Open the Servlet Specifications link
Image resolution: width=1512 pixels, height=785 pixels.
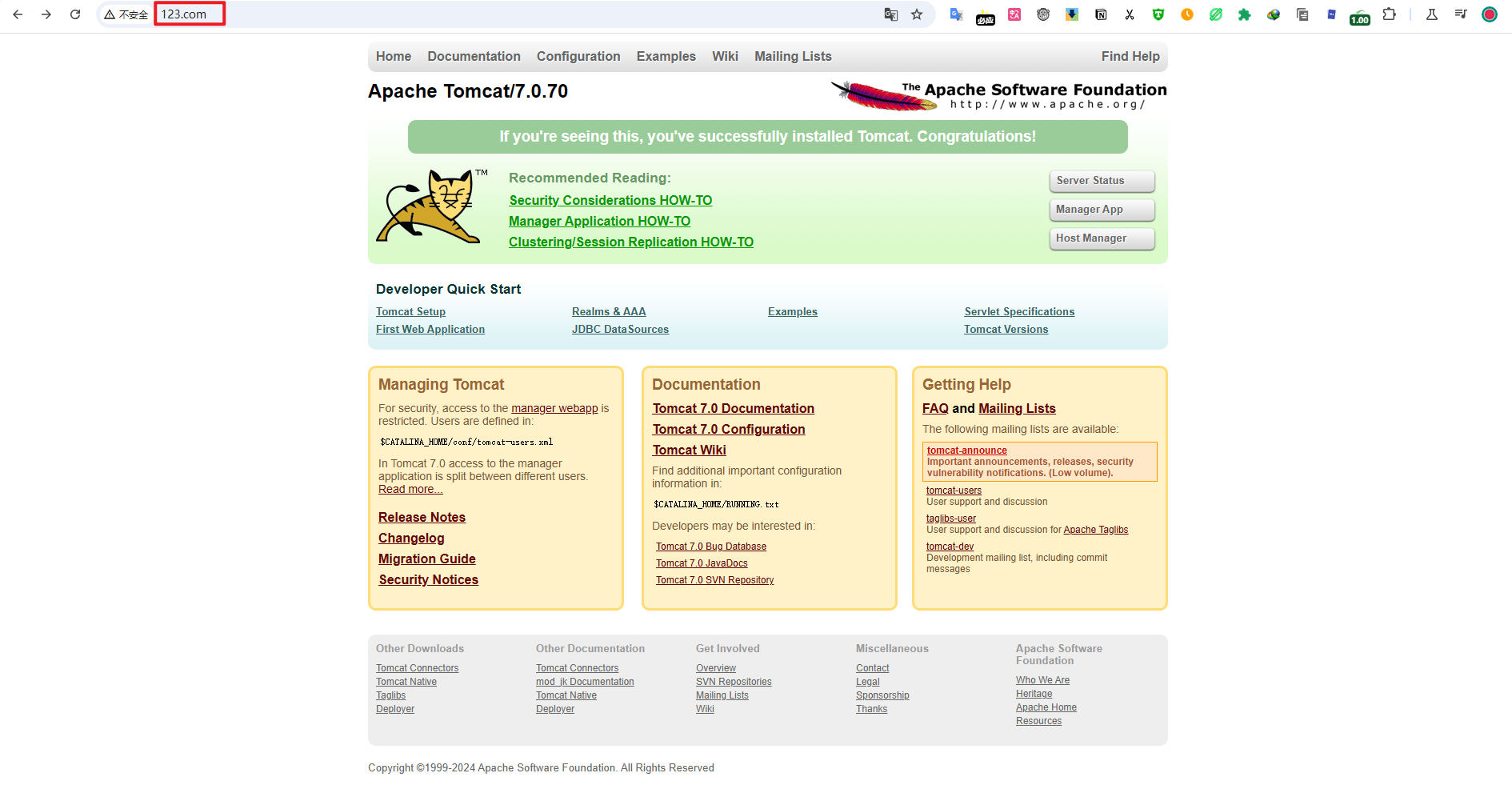1019,311
